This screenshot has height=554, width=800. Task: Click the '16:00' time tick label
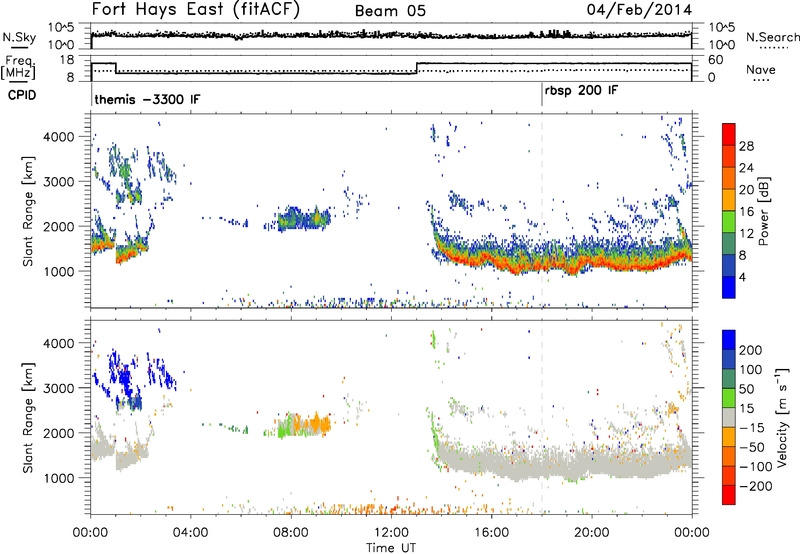[x=491, y=533]
